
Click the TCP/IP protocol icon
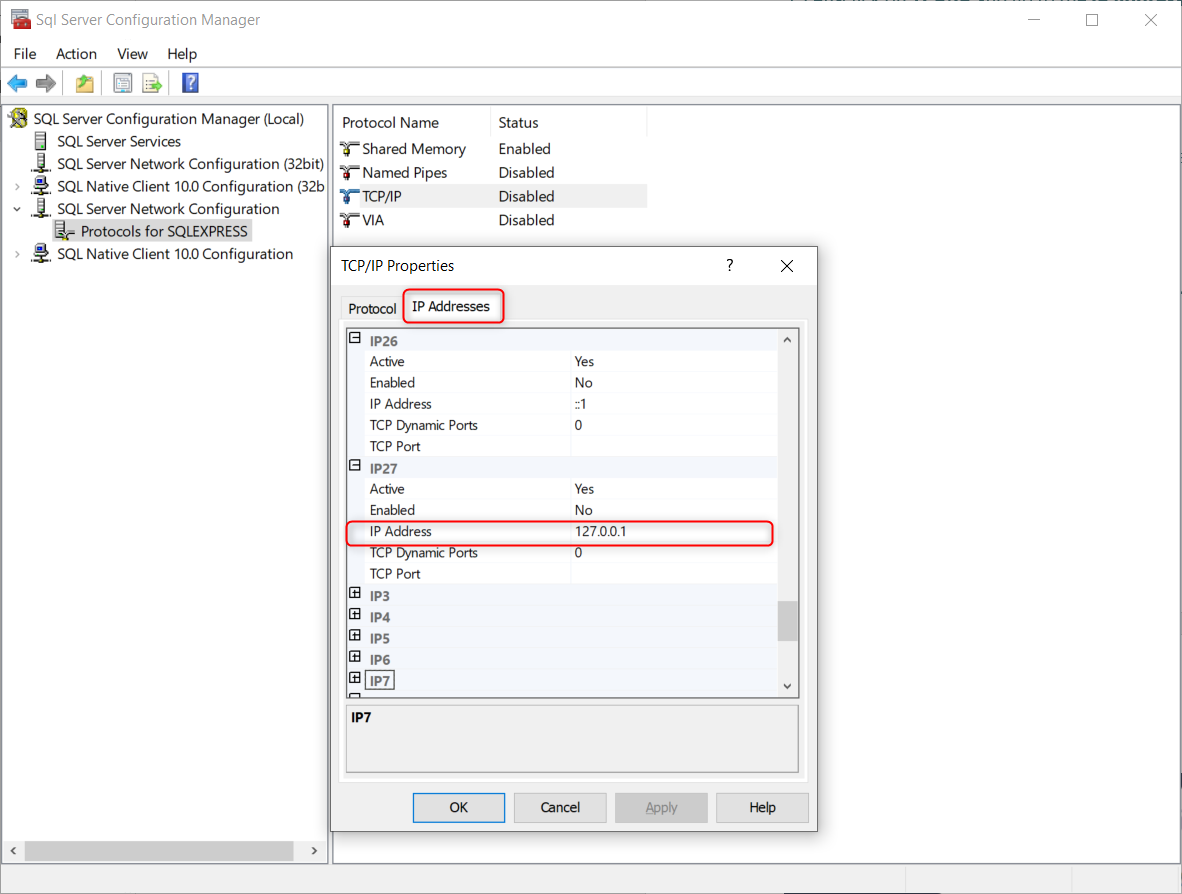349,196
